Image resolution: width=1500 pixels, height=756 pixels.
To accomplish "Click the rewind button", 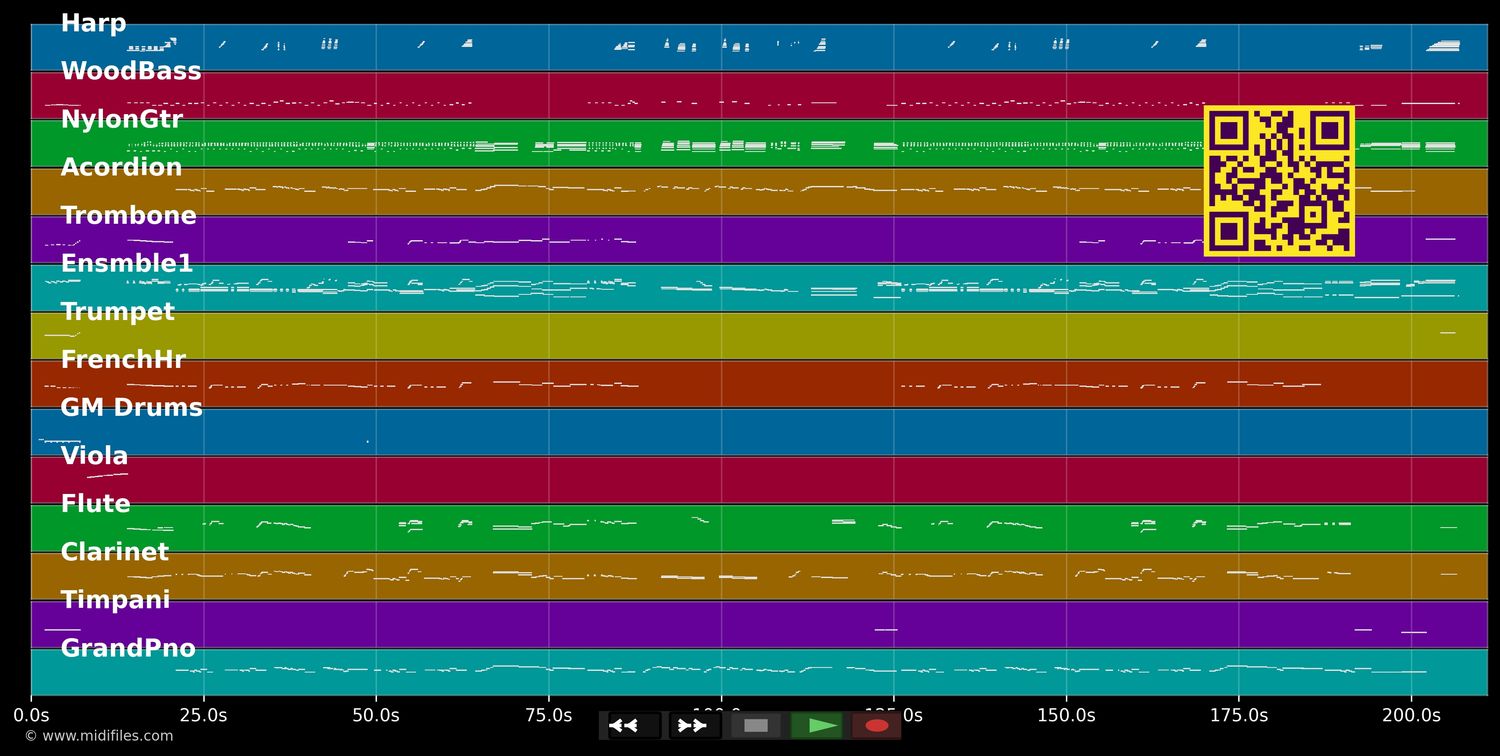I will pyautogui.click(x=633, y=725).
